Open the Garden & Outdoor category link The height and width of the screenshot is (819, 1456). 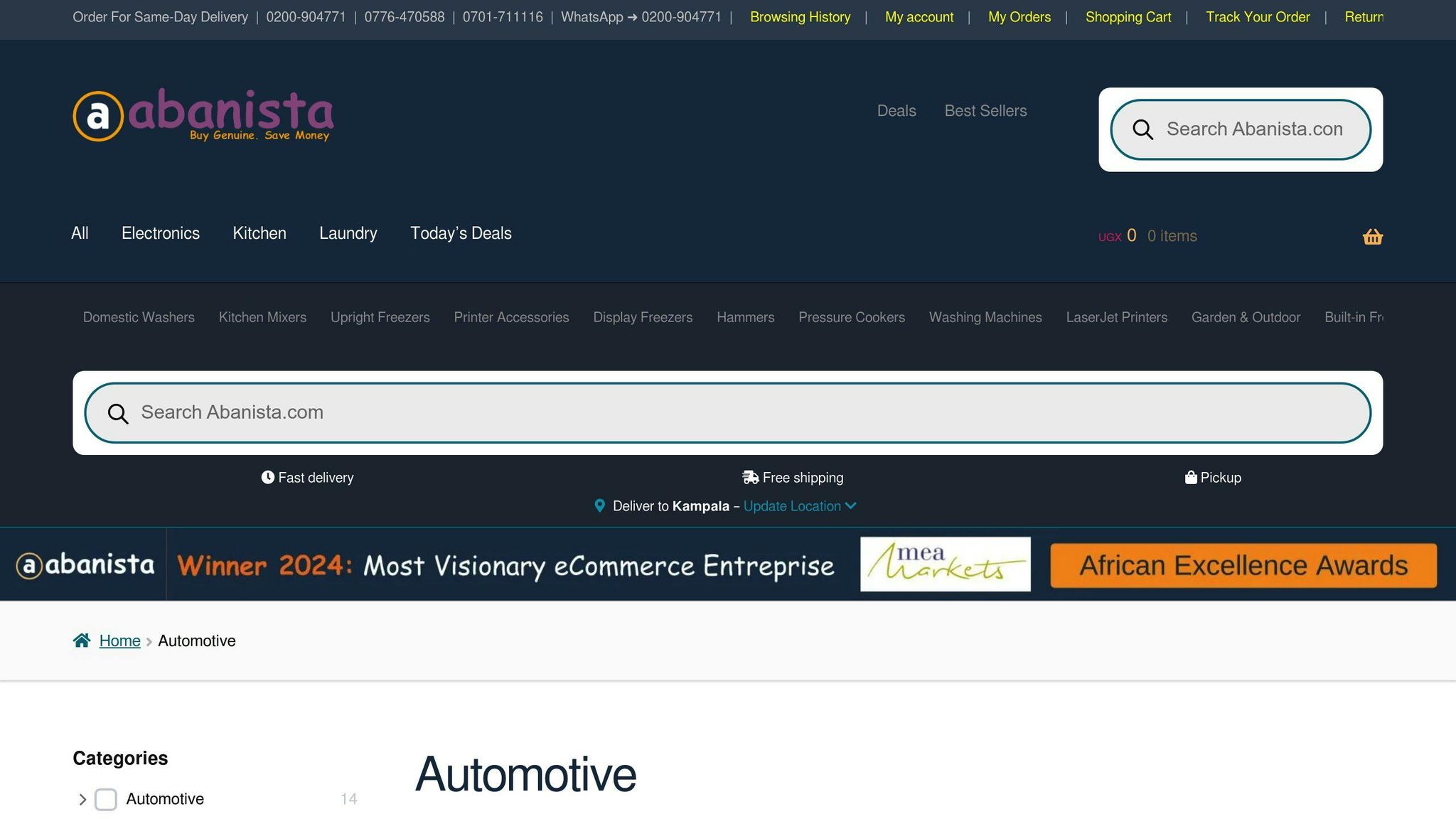(x=1246, y=317)
